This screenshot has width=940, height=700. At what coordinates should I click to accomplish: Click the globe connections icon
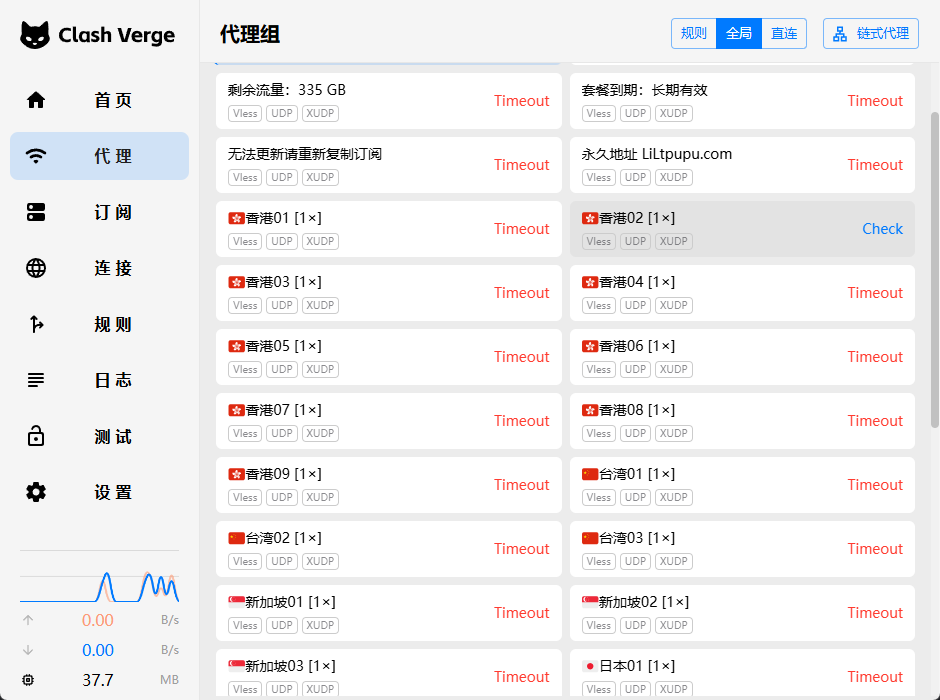tap(36, 268)
